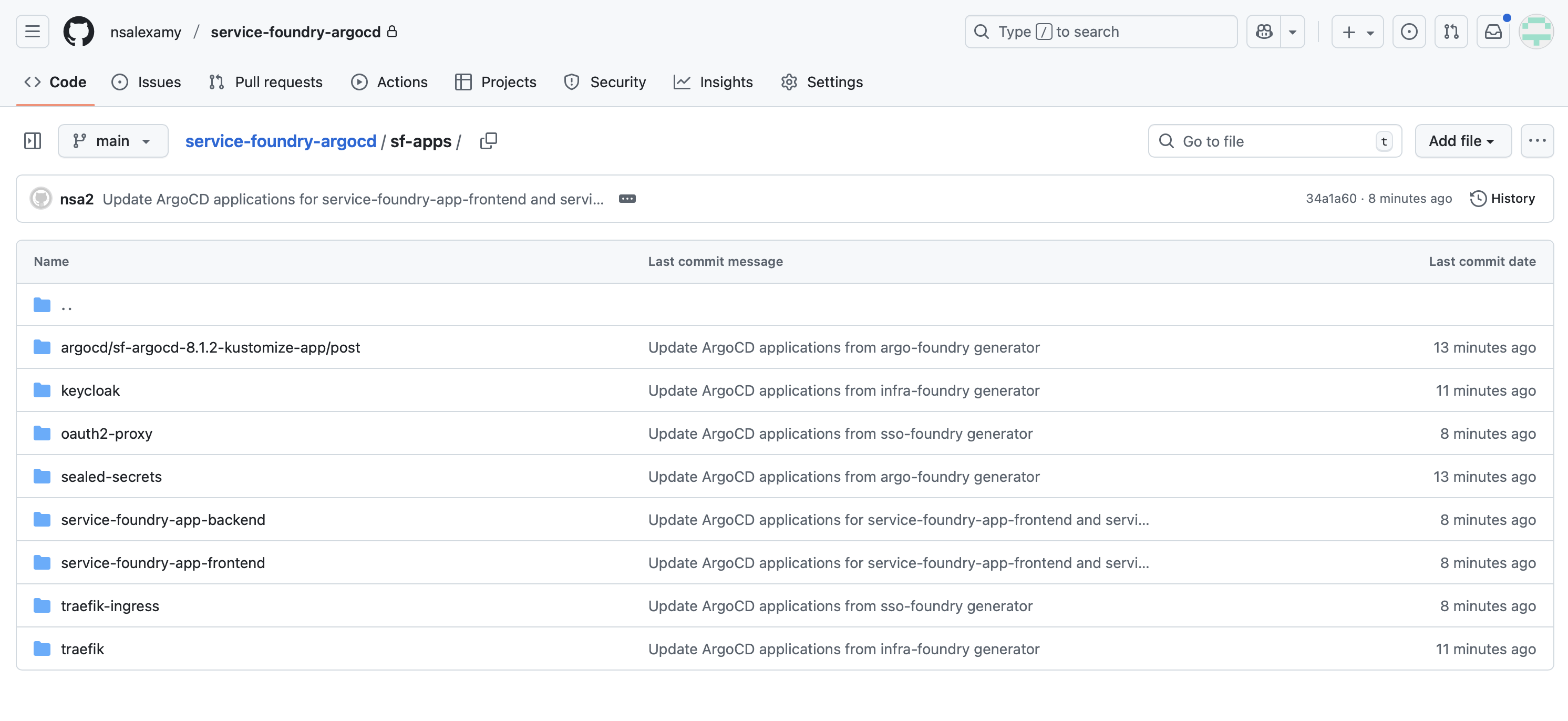View the Security tab
The width and height of the screenshot is (1568, 721).
click(605, 82)
